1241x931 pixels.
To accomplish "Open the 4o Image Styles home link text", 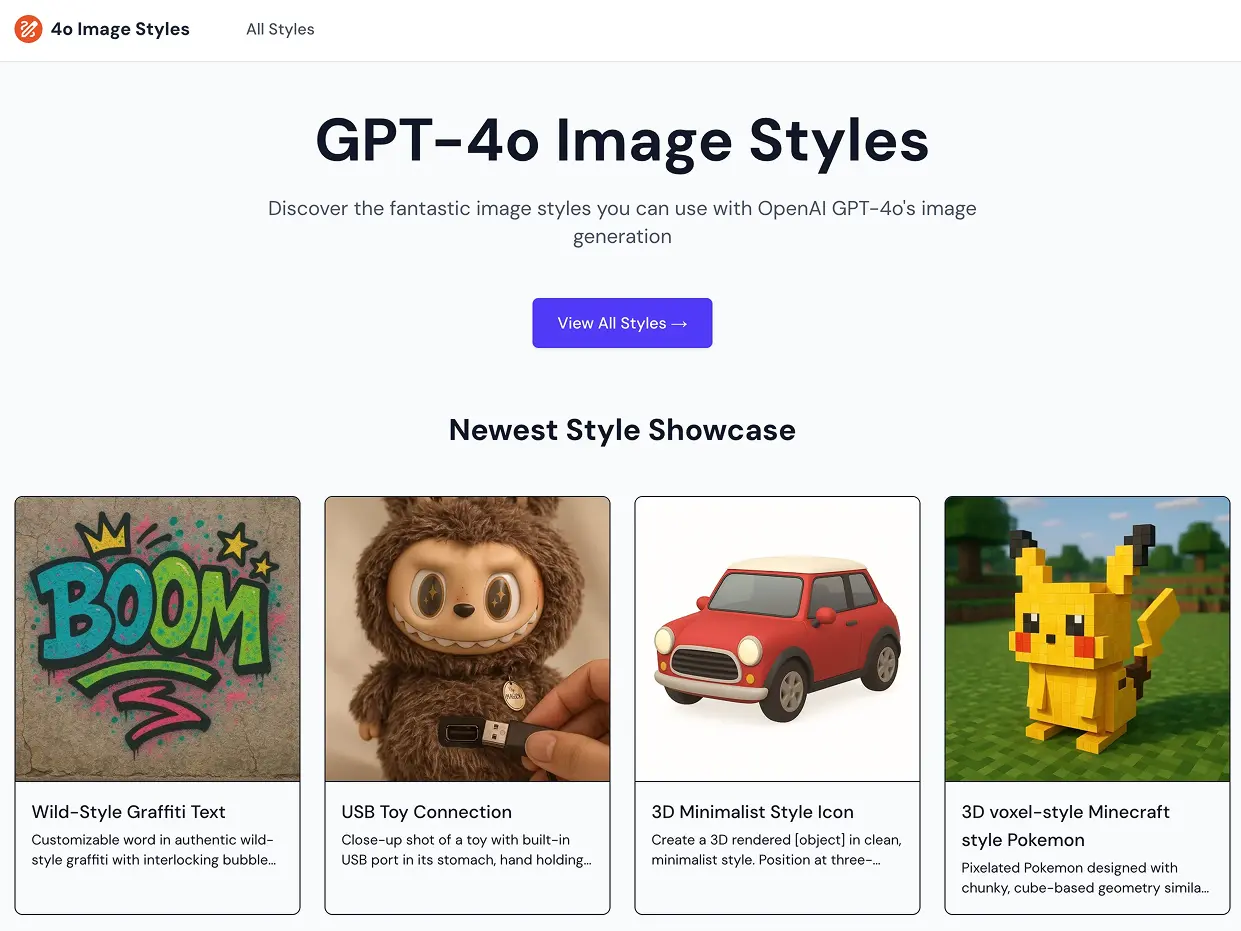I will click(120, 29).
